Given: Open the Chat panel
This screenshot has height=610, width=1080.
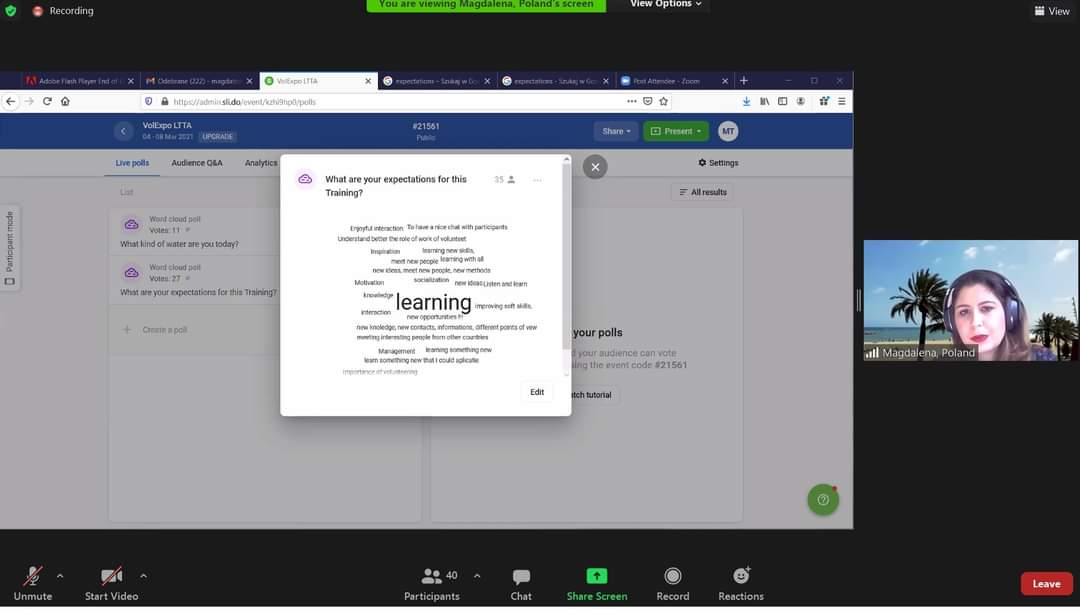Looking at the screenshot, I should [521, 584].
